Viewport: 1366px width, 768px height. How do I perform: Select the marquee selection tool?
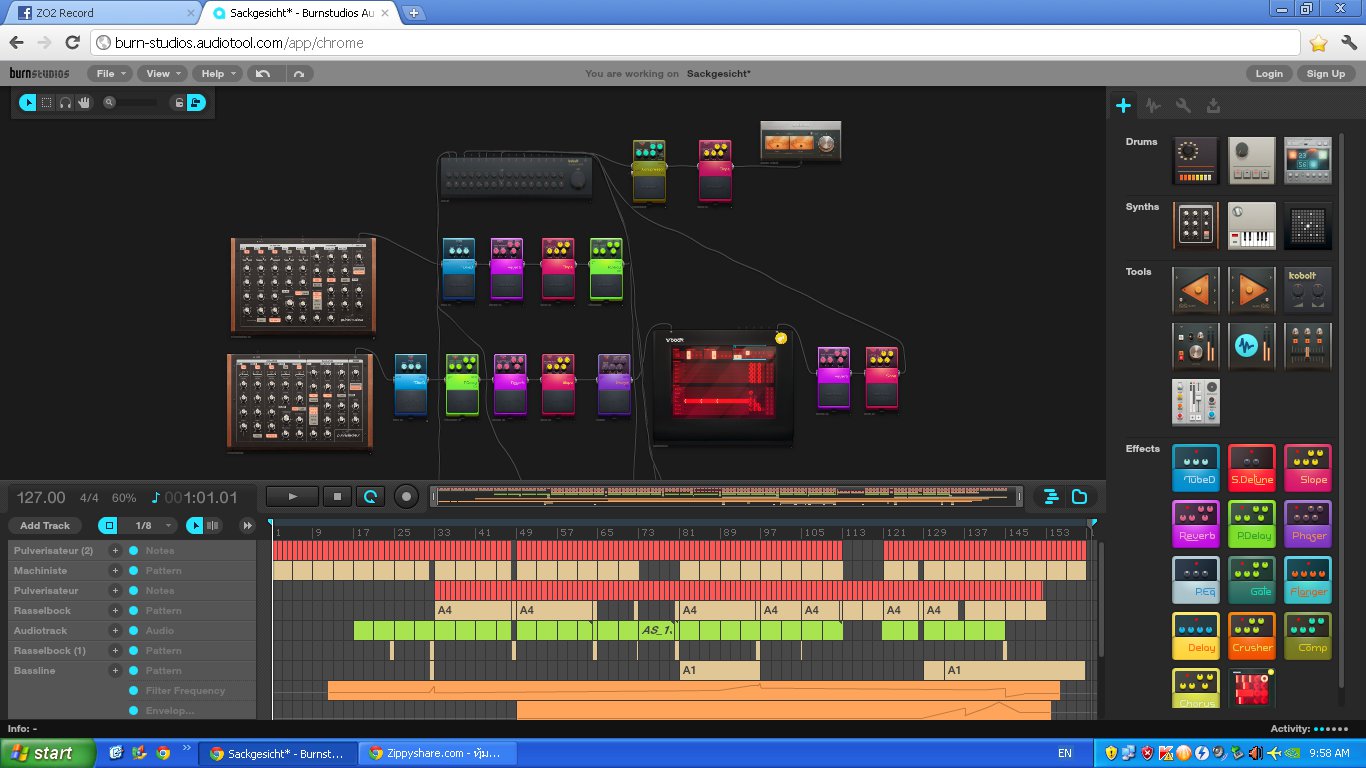(x=46, y=102)
